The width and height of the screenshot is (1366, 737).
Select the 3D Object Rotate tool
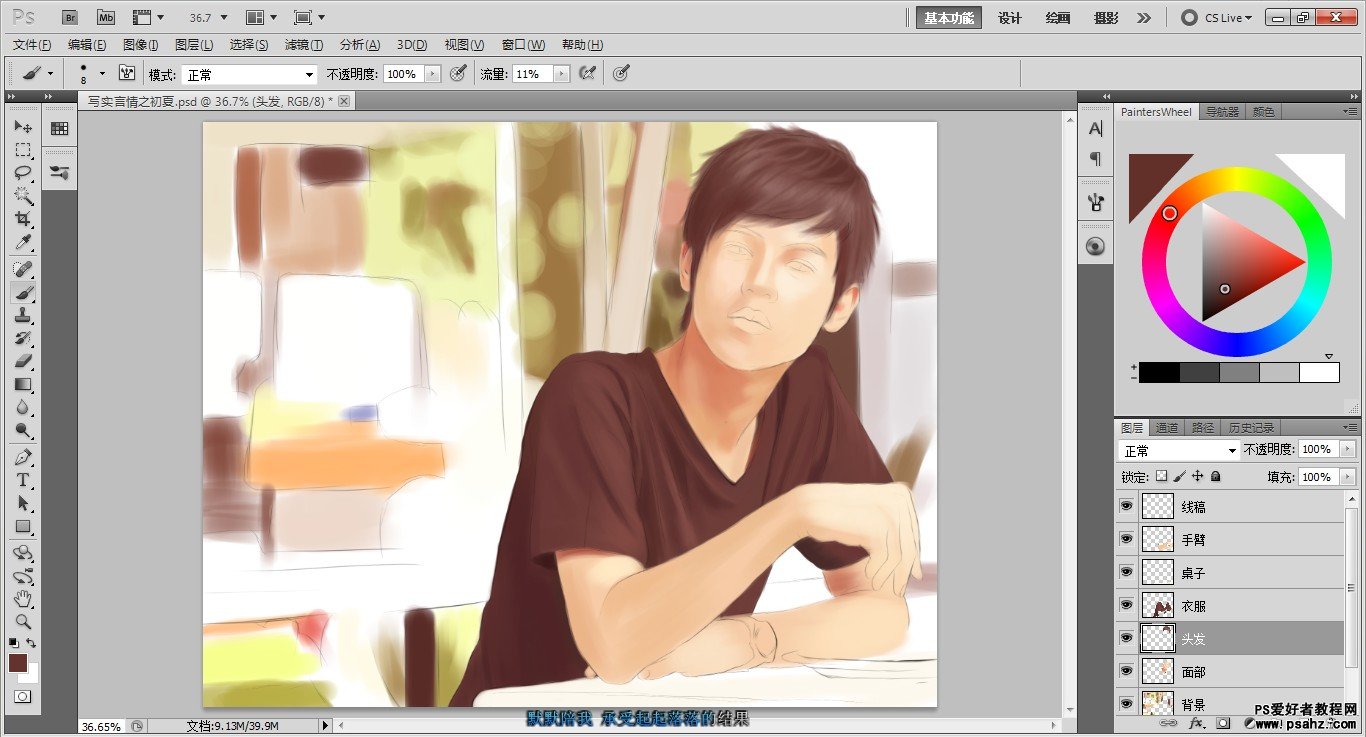pyautogui.click(x=23, y=553)
